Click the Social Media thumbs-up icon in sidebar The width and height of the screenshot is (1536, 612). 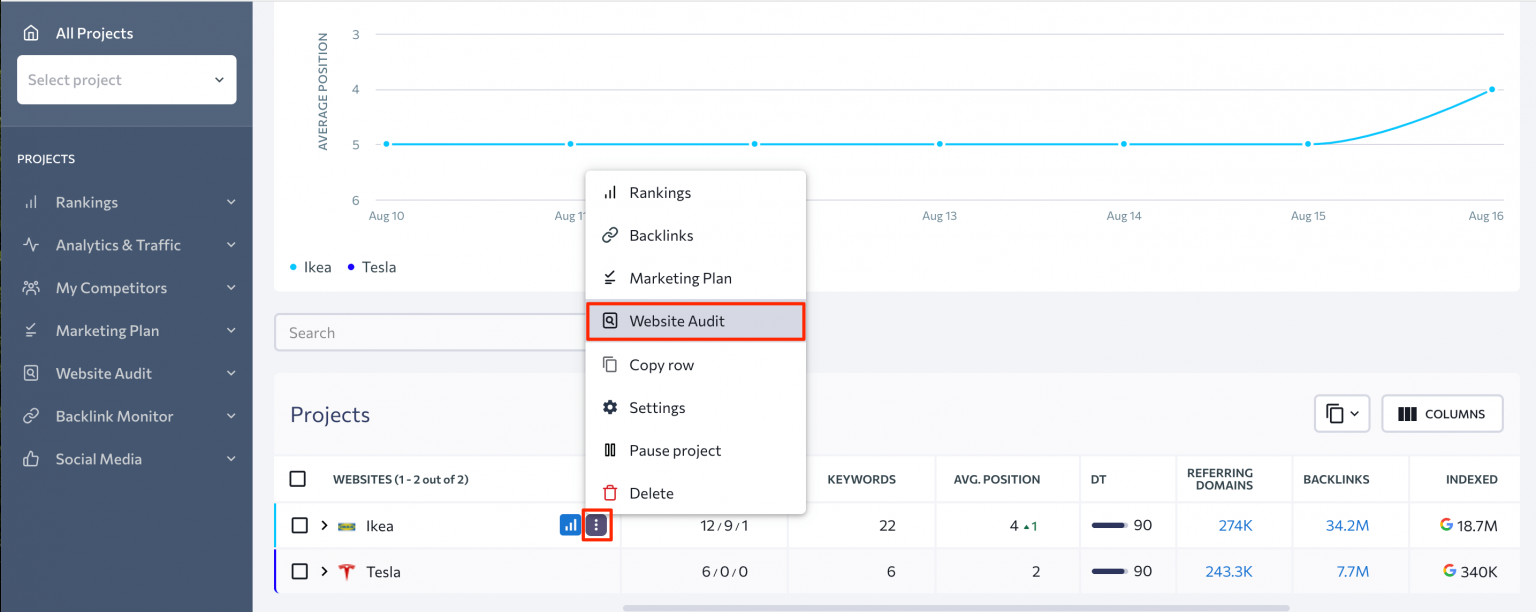(x=31, y=459)
